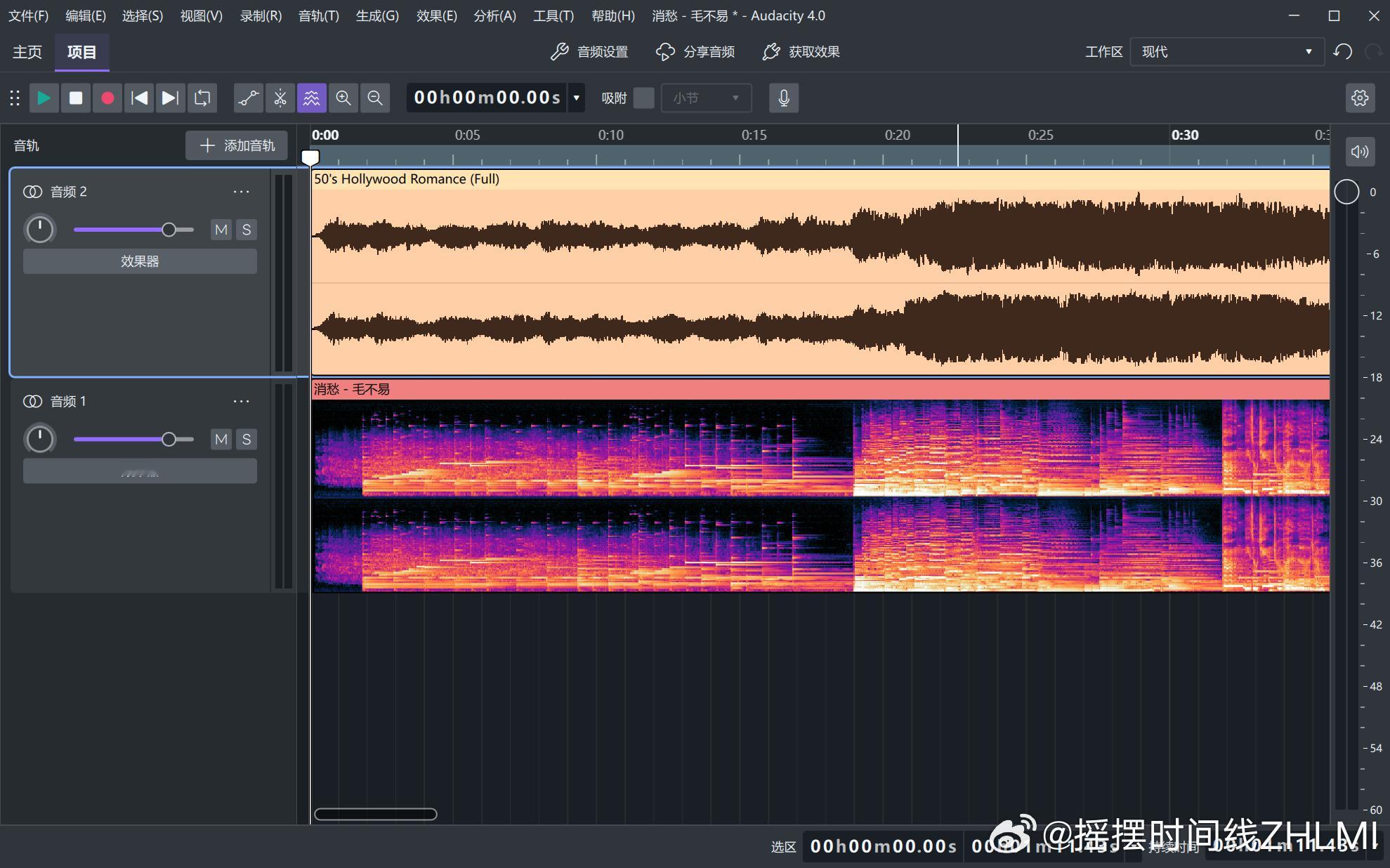
Task: Switch to the 主页 home tab
Action: click(27, 52)
